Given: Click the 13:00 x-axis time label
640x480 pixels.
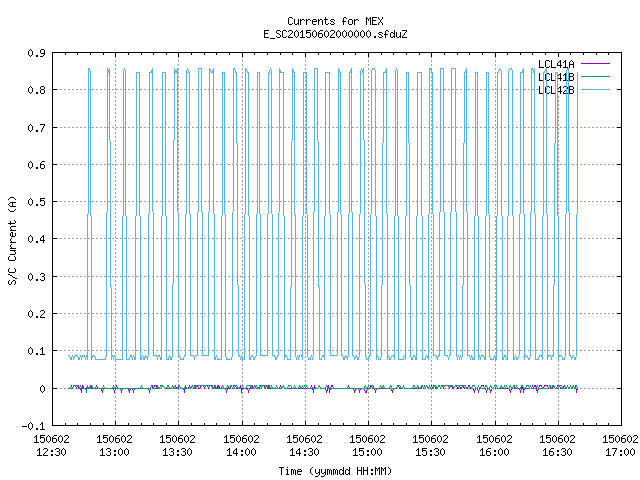Looking at the screenshot, I should (x=114, y=452).
